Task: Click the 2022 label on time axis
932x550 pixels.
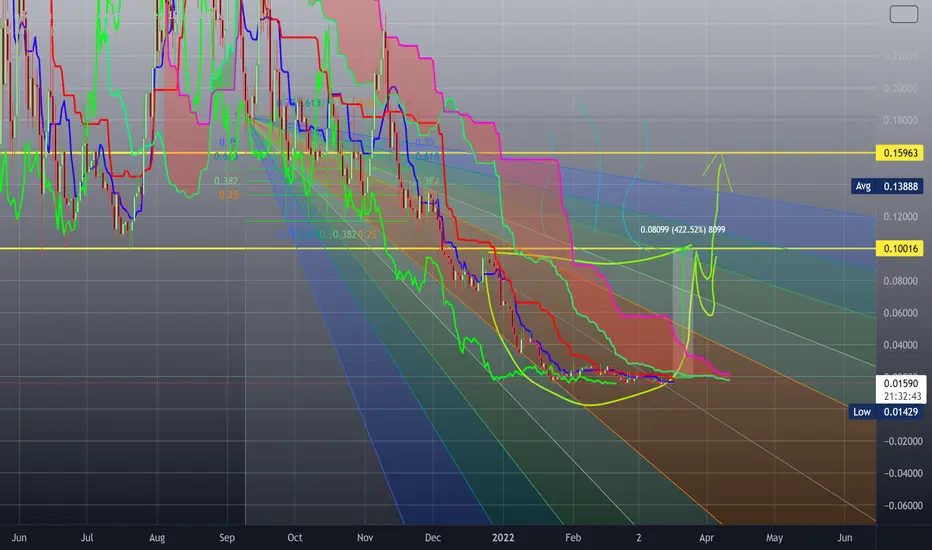Action: click(x=503, y=538)
